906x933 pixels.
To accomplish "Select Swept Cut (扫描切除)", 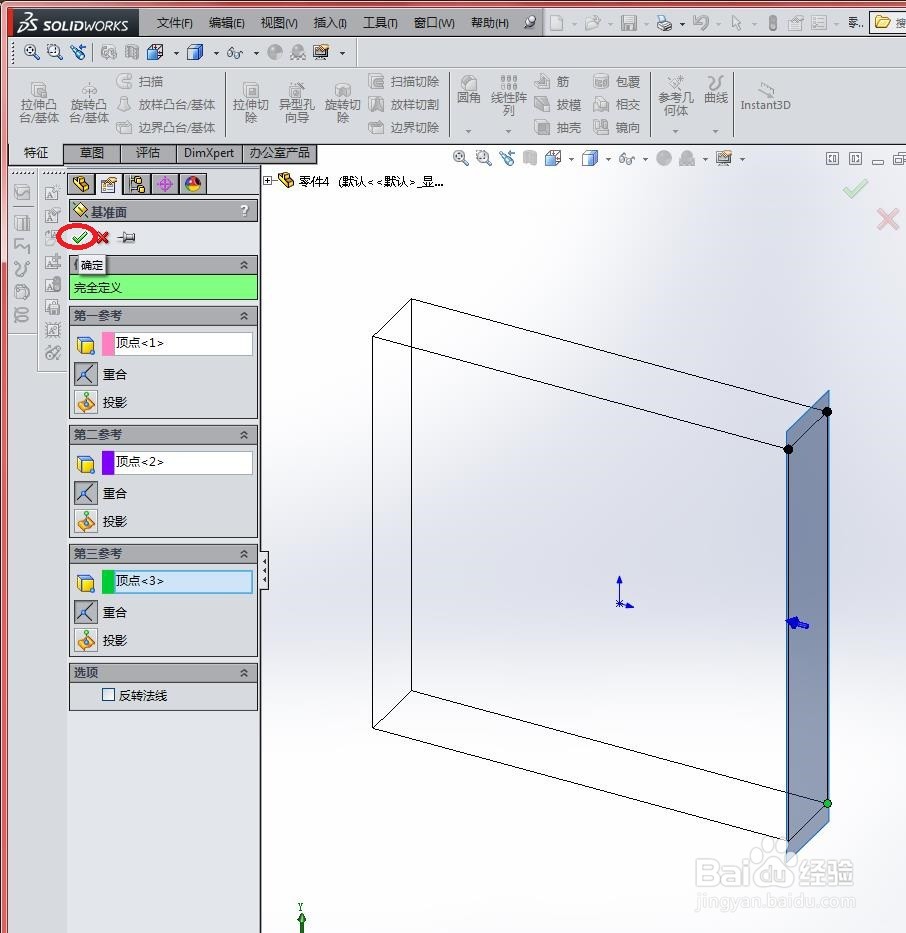I will (404, 82).
